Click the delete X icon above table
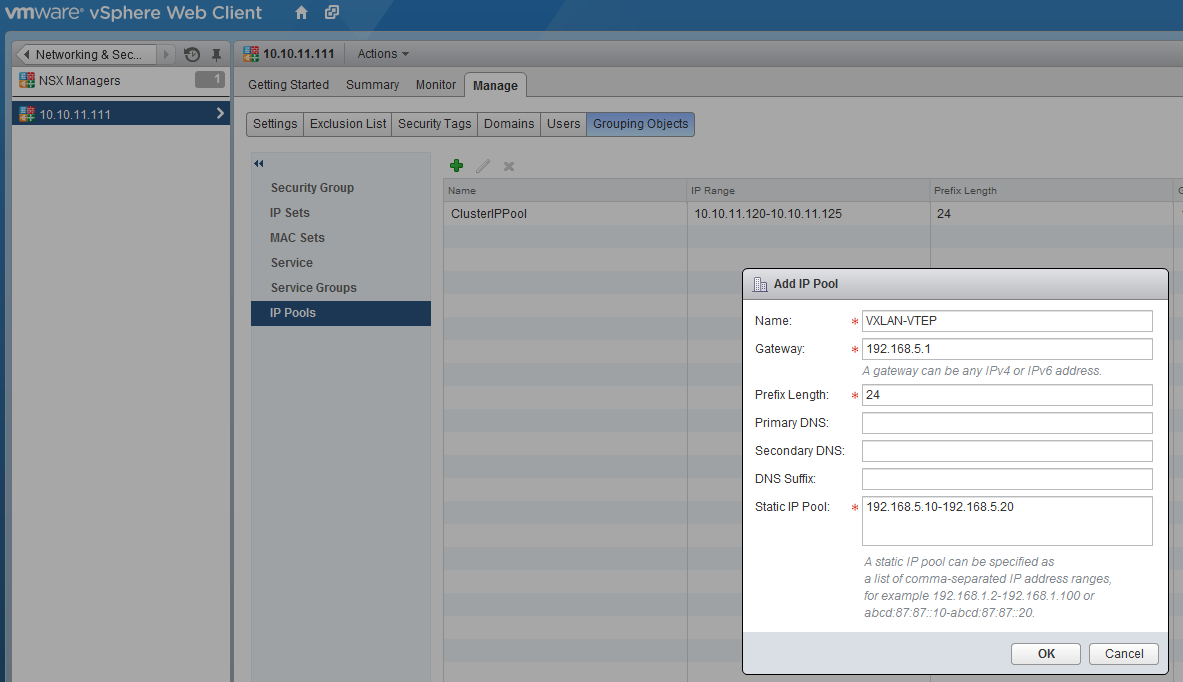The image size is (1183, 682). tap(509, 166)
